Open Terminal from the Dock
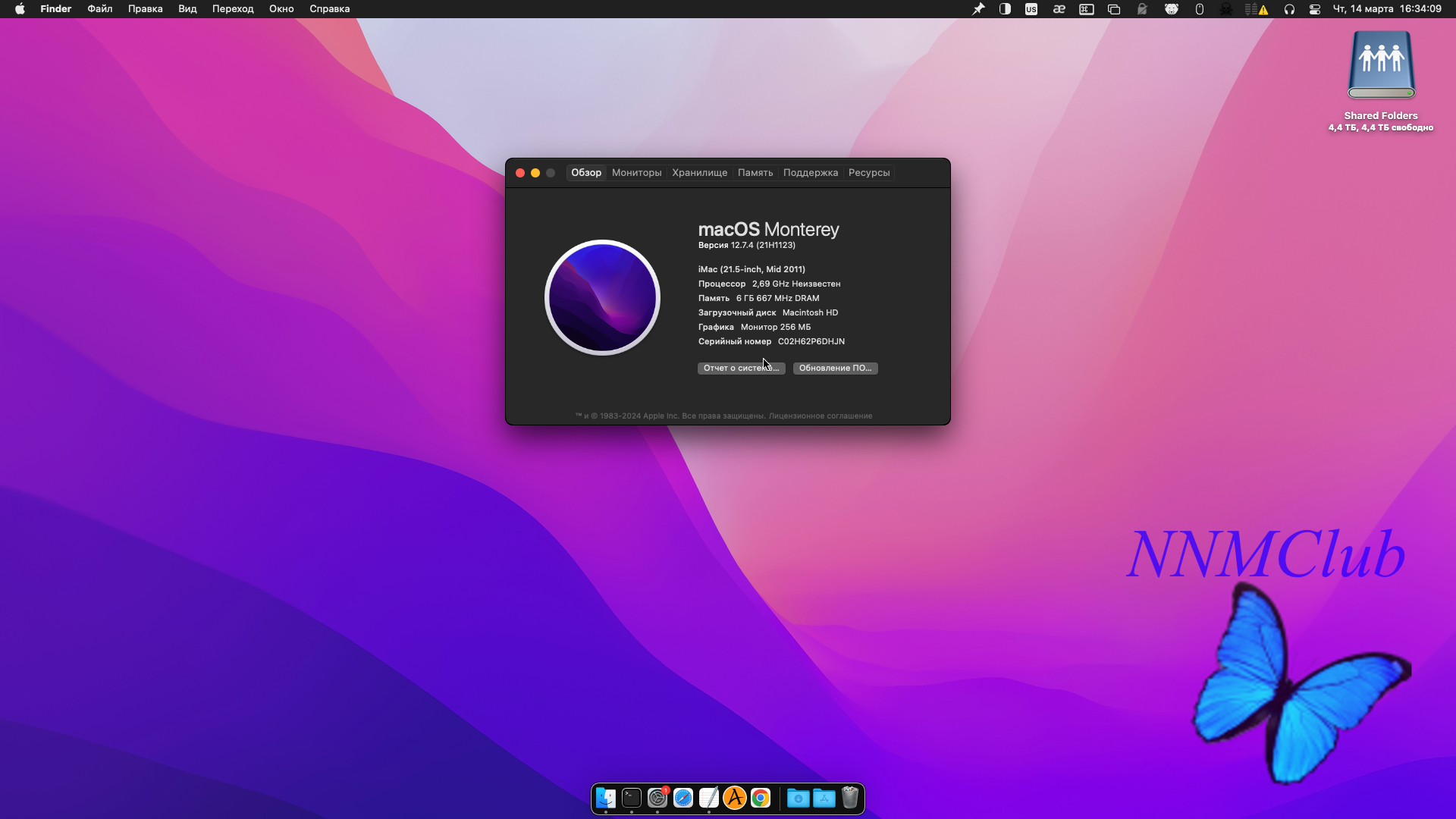Viewport: 1456px width, 819px height. click(x=632, y=798)
